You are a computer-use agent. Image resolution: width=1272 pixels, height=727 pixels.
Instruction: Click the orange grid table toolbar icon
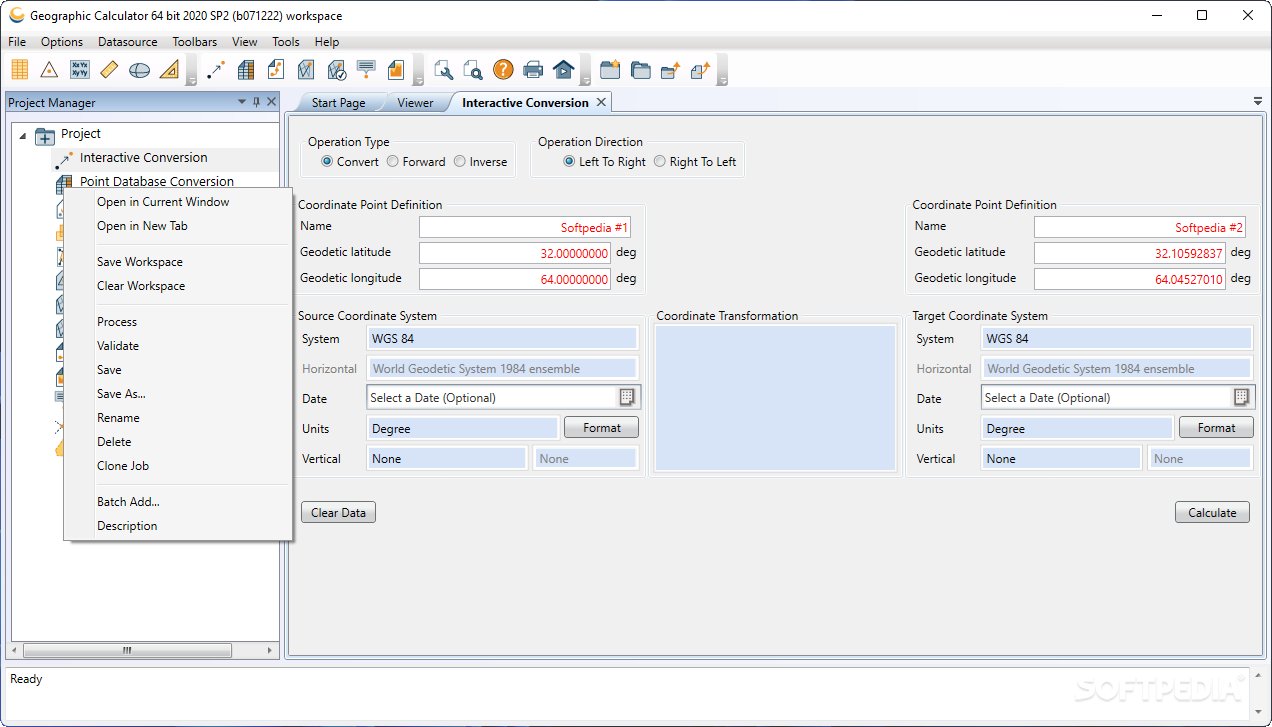(x=20, y=69)
